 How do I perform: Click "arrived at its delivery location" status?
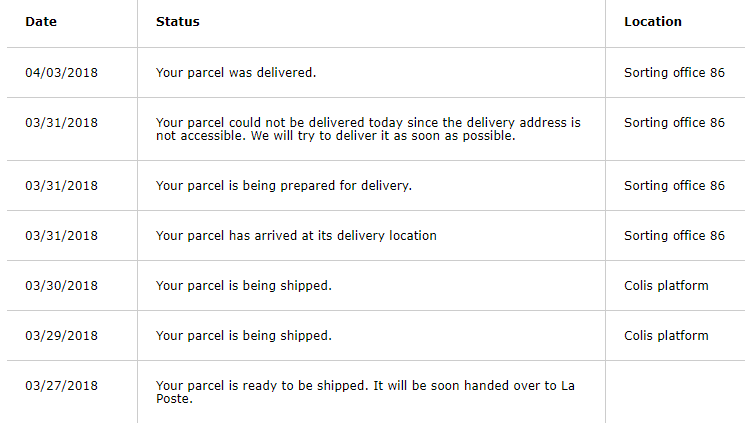click(x=296, y=236)
